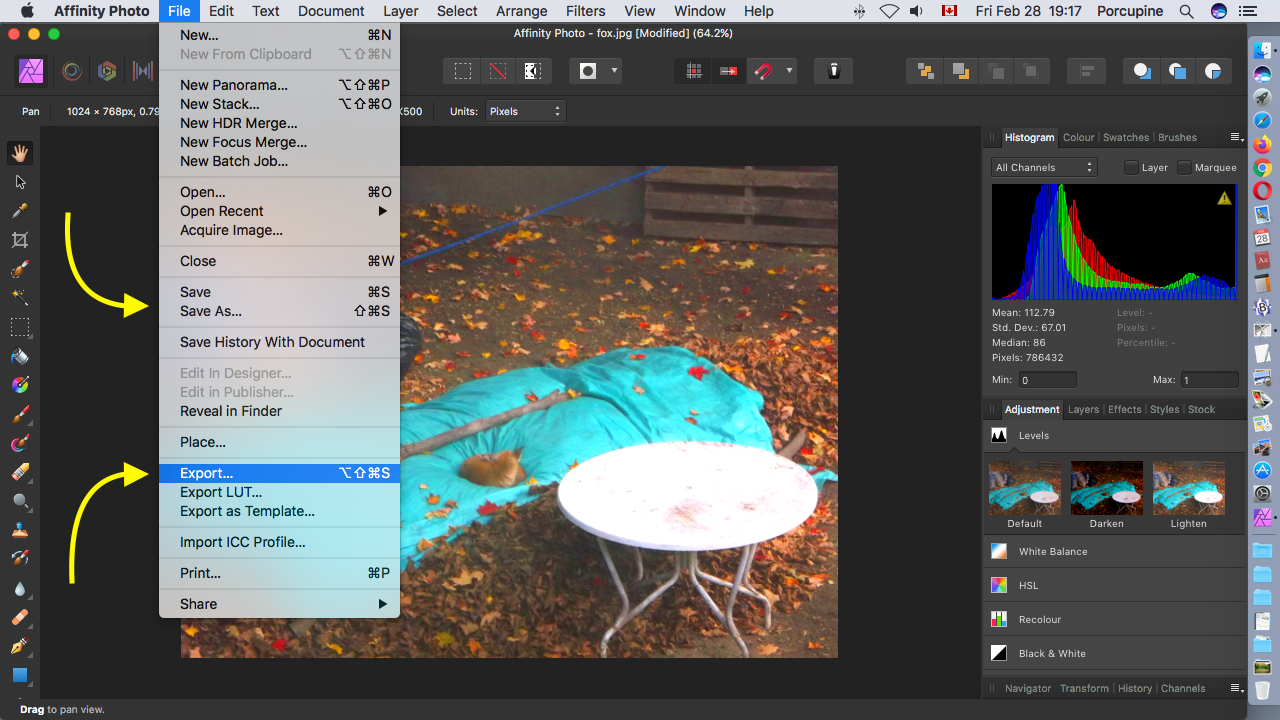The width and height of the screenshot is (1280, 720).
Task: Open the Snapping options dropdown arrow
Action: [789, 71]
